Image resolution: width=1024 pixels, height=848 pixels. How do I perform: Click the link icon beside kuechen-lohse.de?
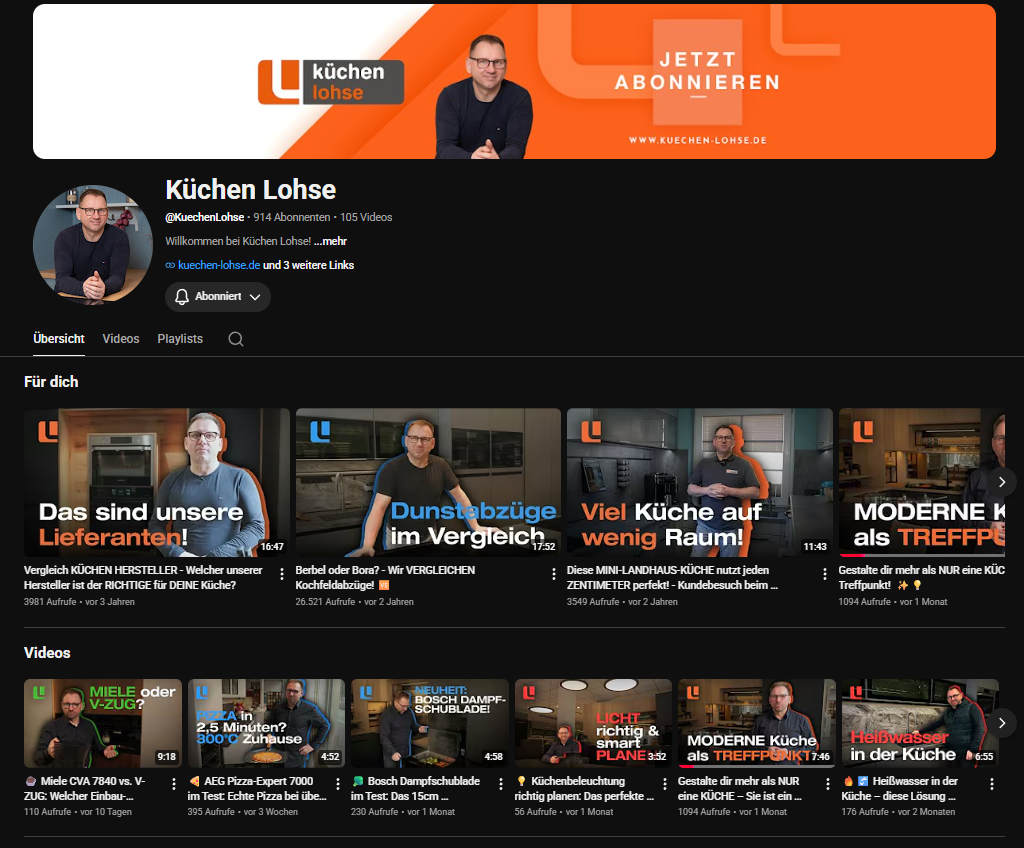pos(170,265)
